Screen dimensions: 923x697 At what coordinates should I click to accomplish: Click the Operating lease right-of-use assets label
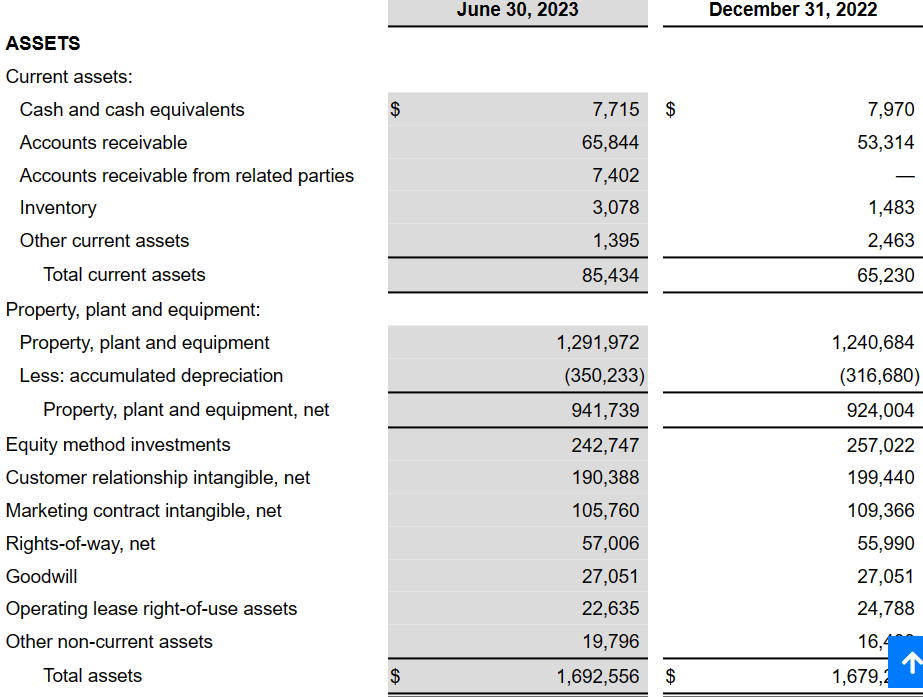[152, 609]
